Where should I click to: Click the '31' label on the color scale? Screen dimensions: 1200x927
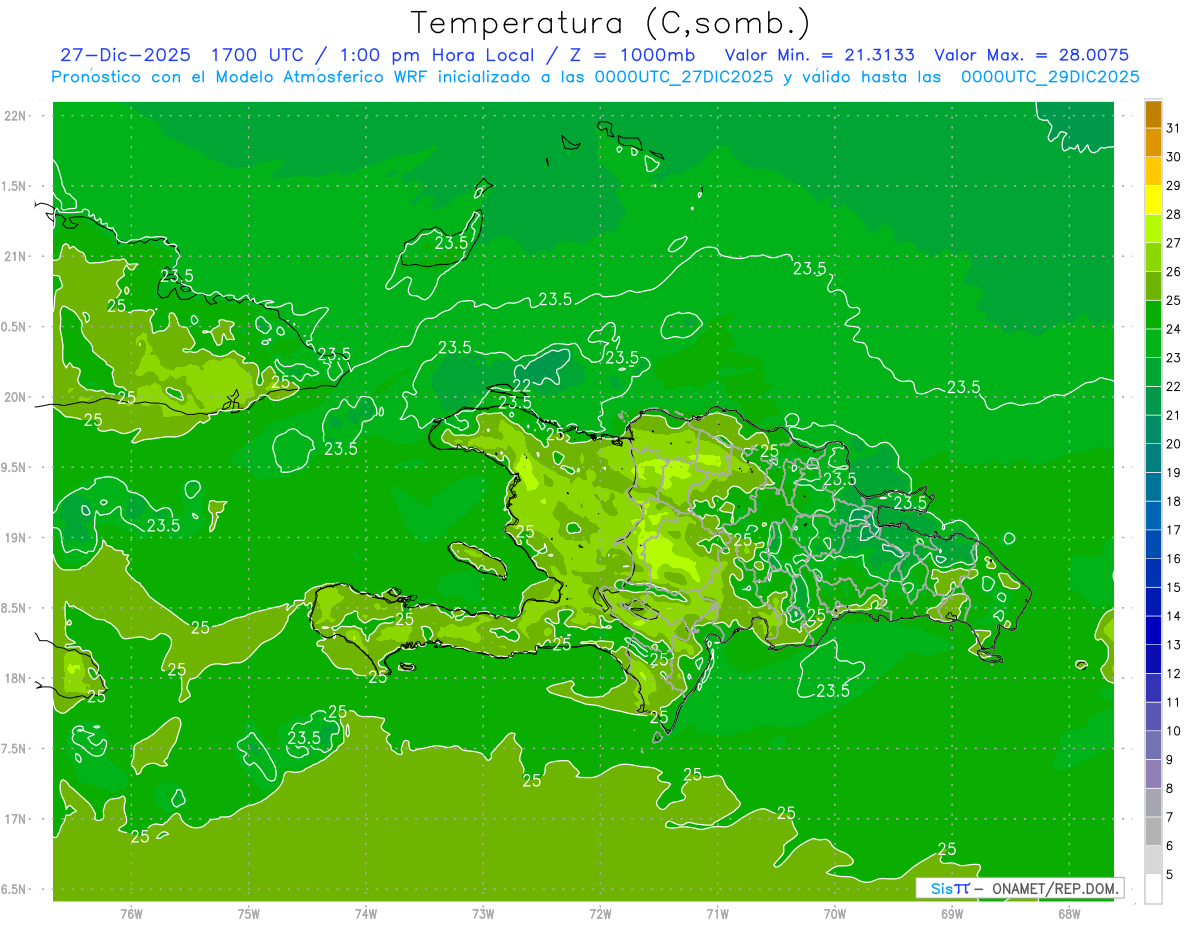coord(1174,128)
